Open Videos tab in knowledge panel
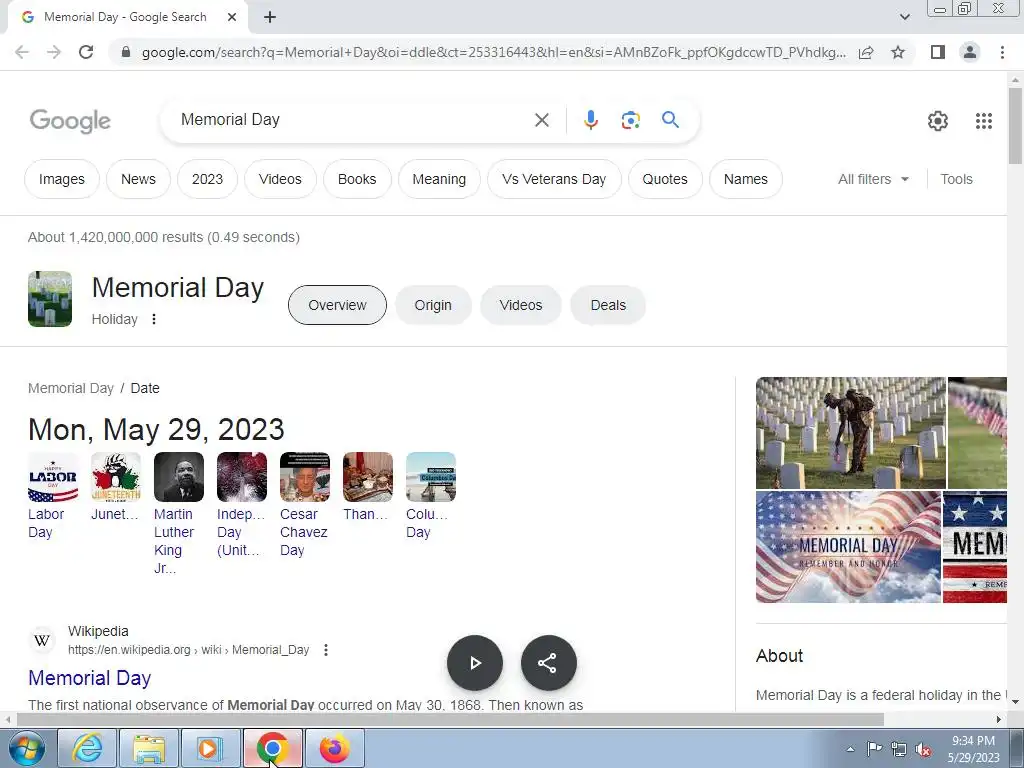The width and height of the screenshot is (1024, 768). tap(520, 305)
